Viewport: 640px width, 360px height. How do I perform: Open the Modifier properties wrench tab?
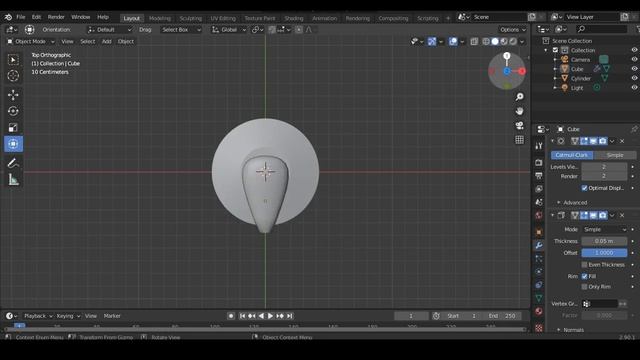coord(539,245)
